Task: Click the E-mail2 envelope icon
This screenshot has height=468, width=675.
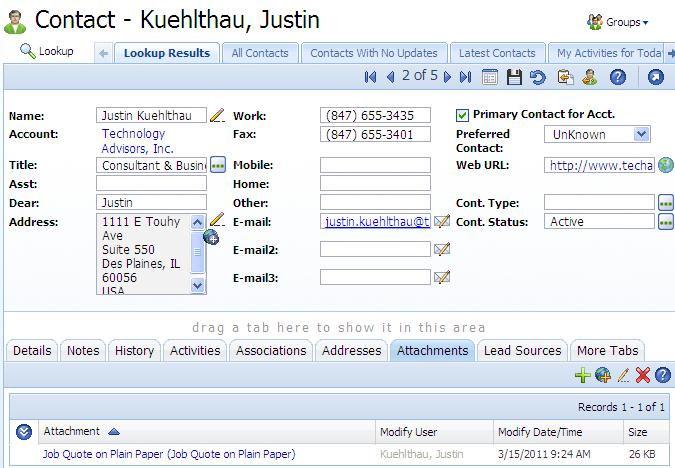Action: pyautogui.click(x=442, y=249)
